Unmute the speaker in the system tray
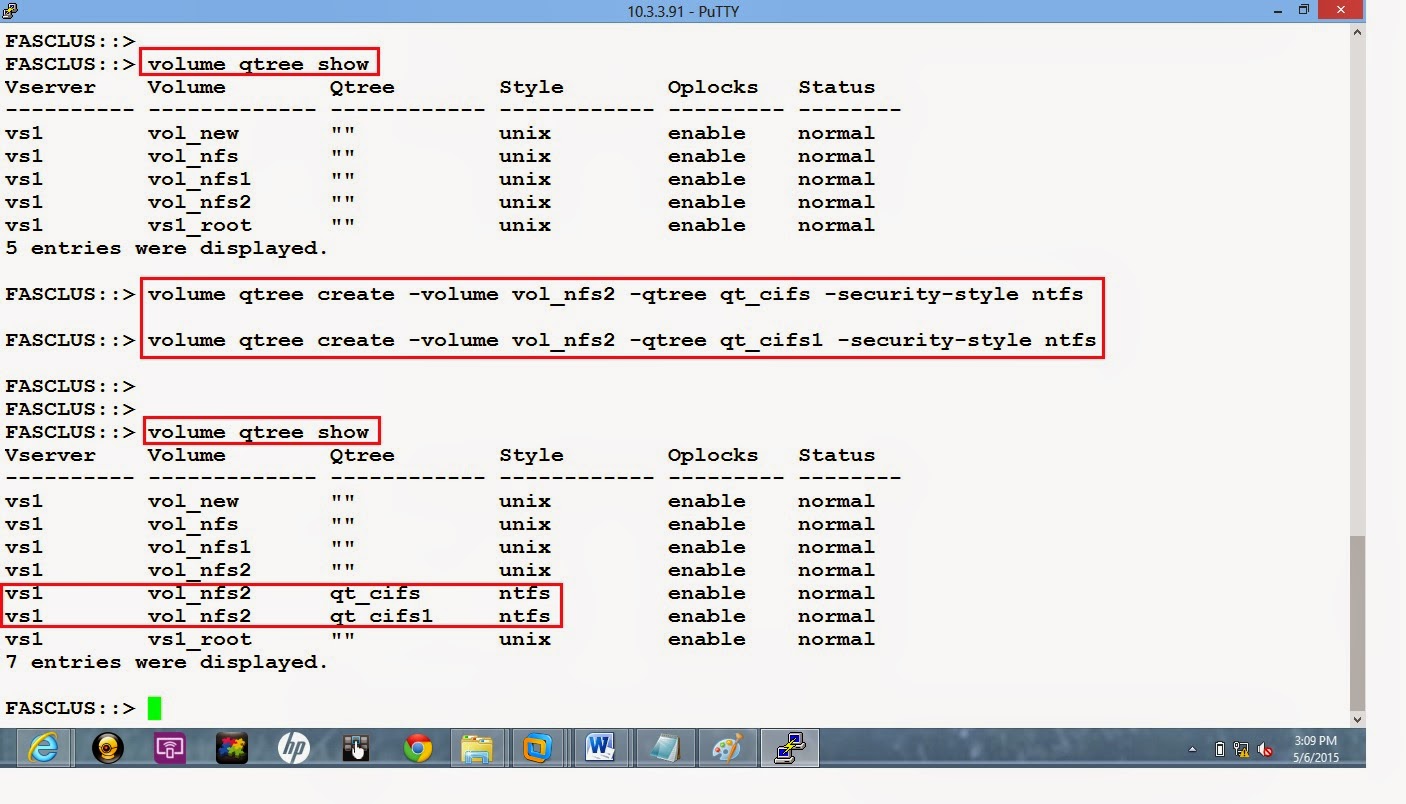Viewport: 1406px width, 804px height. click(1263, 747)
